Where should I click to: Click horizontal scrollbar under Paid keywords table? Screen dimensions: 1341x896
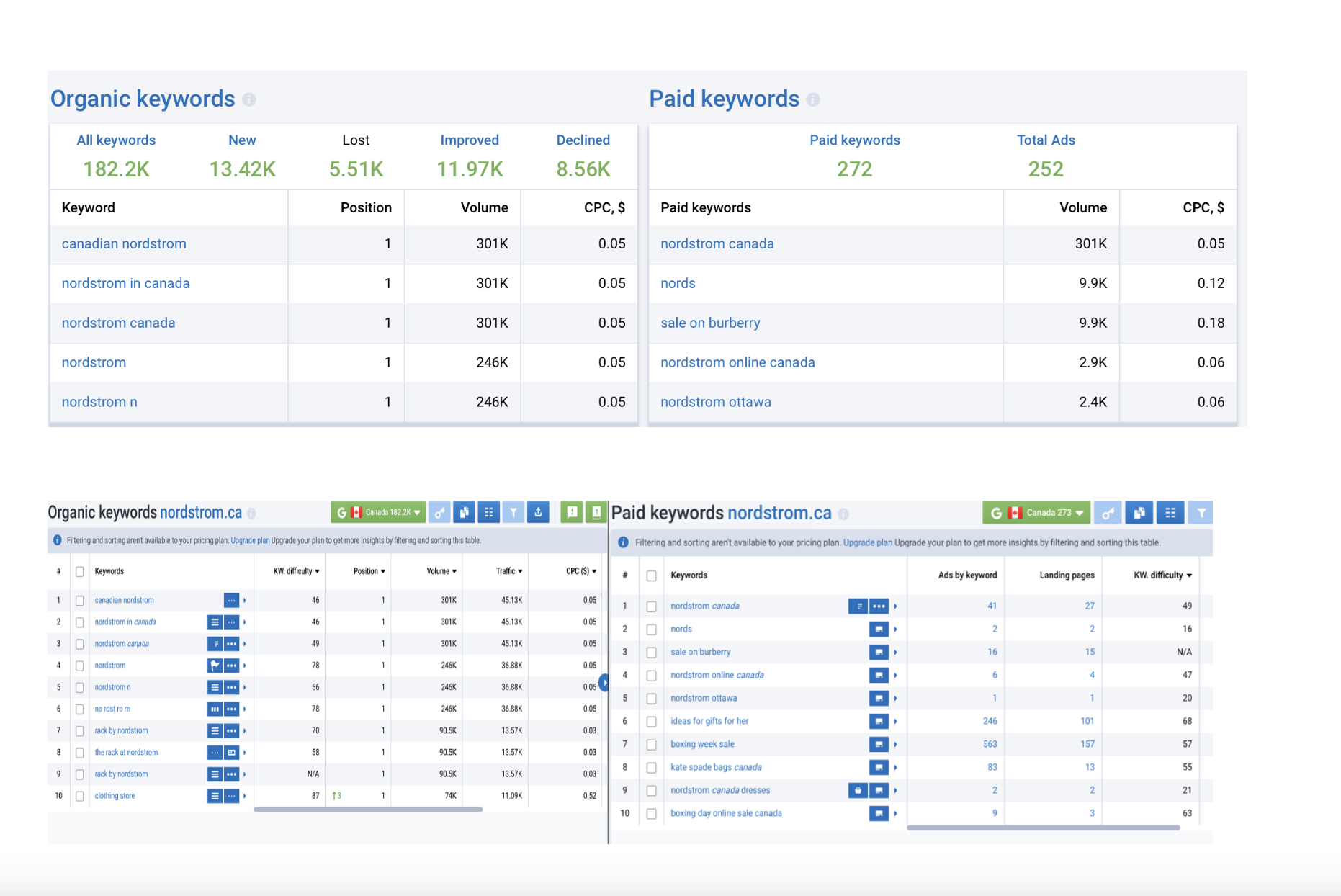(x=1043, y=828)
